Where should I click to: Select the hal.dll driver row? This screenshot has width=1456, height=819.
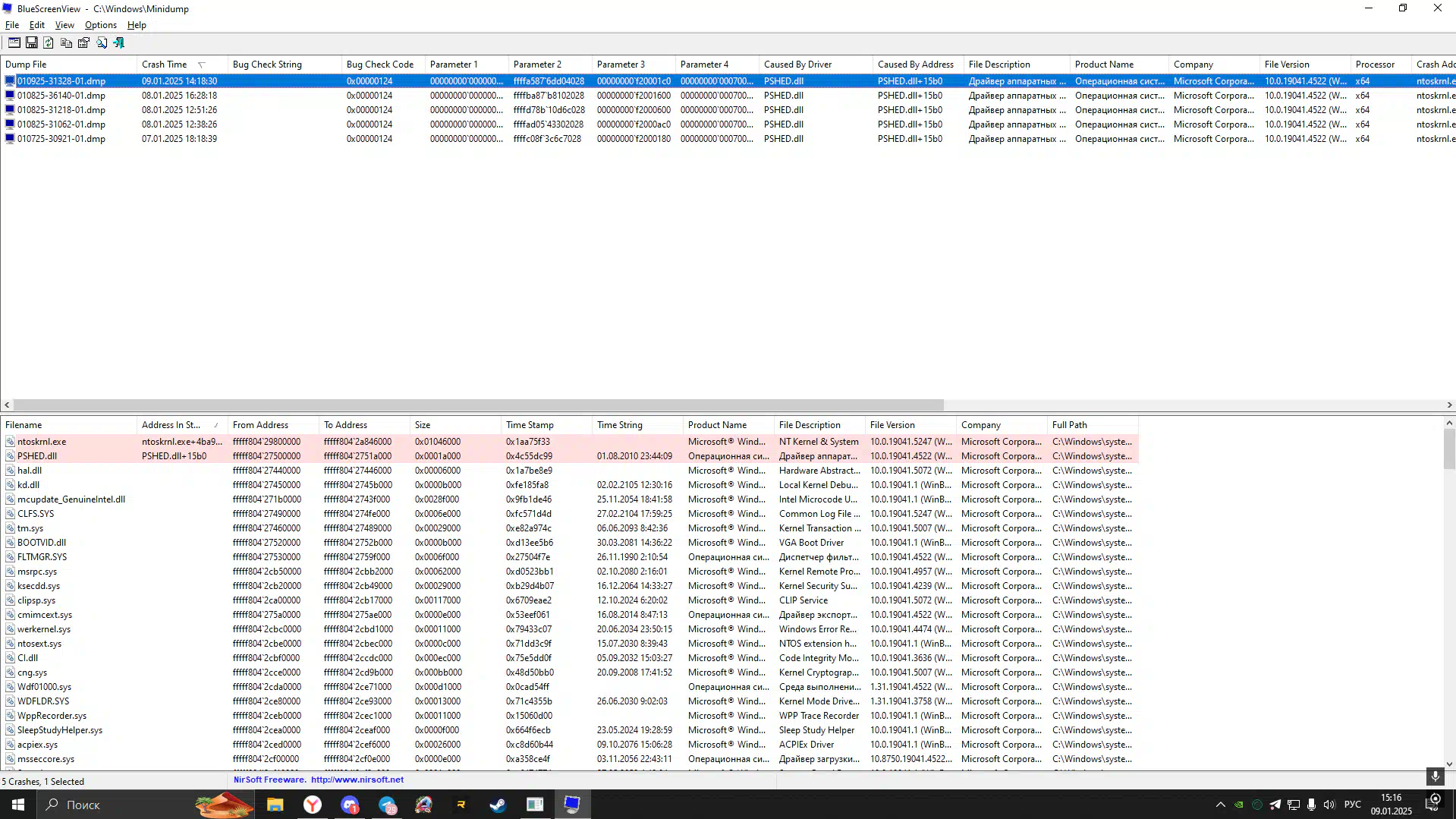[x=569, y=471]
